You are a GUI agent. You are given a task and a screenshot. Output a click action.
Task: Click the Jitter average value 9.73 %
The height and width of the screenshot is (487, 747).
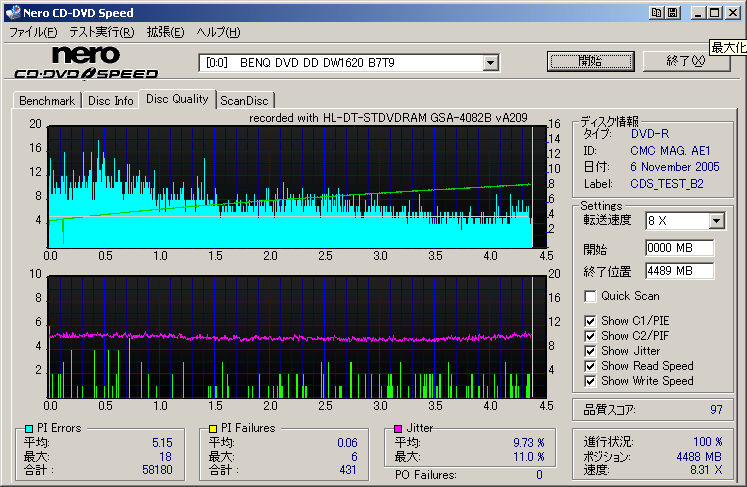[x=529, y=443]
